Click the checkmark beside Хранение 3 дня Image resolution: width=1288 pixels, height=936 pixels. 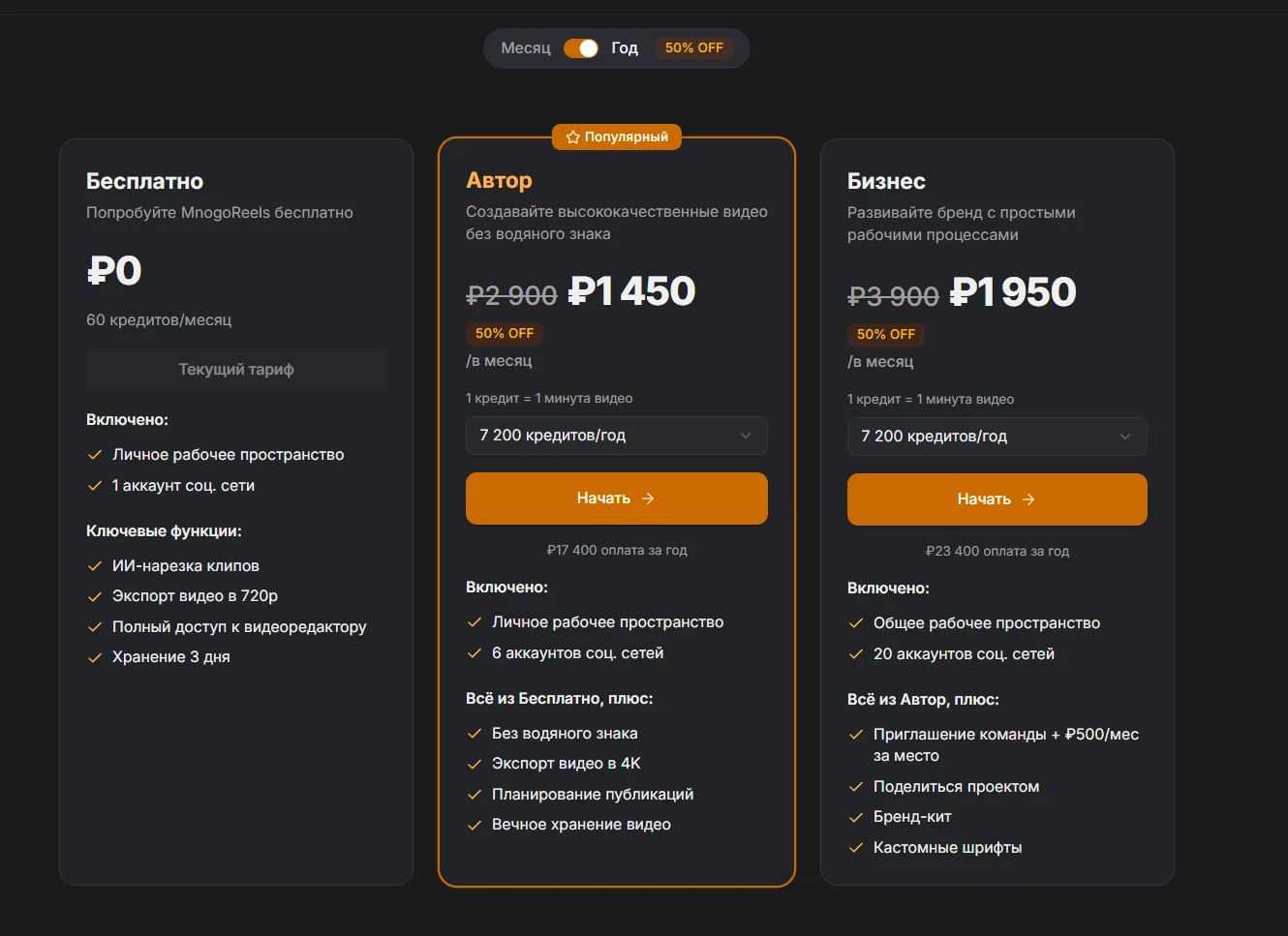tap(95, 657)
